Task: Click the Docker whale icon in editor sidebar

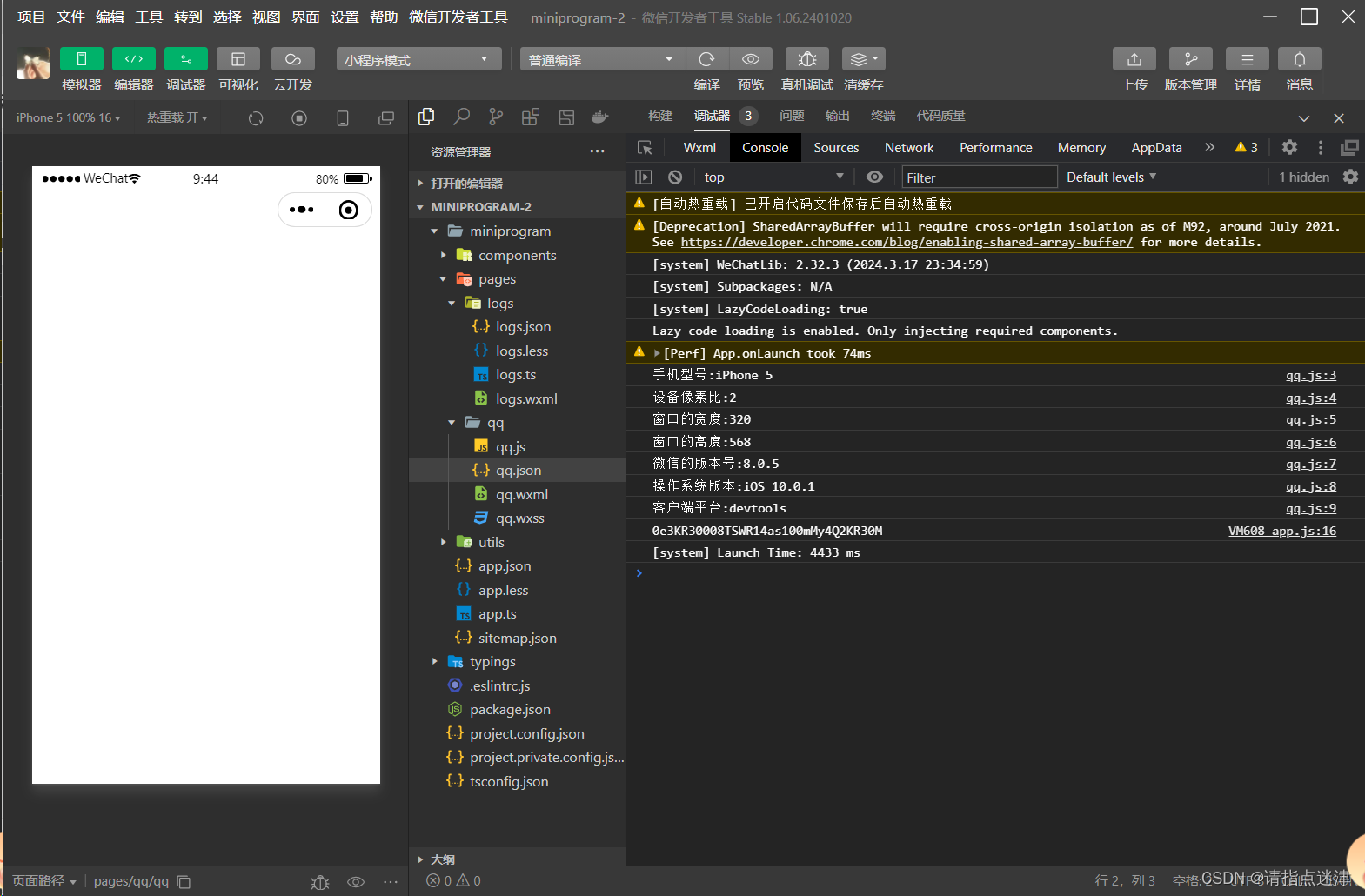Action: (600, 117)
